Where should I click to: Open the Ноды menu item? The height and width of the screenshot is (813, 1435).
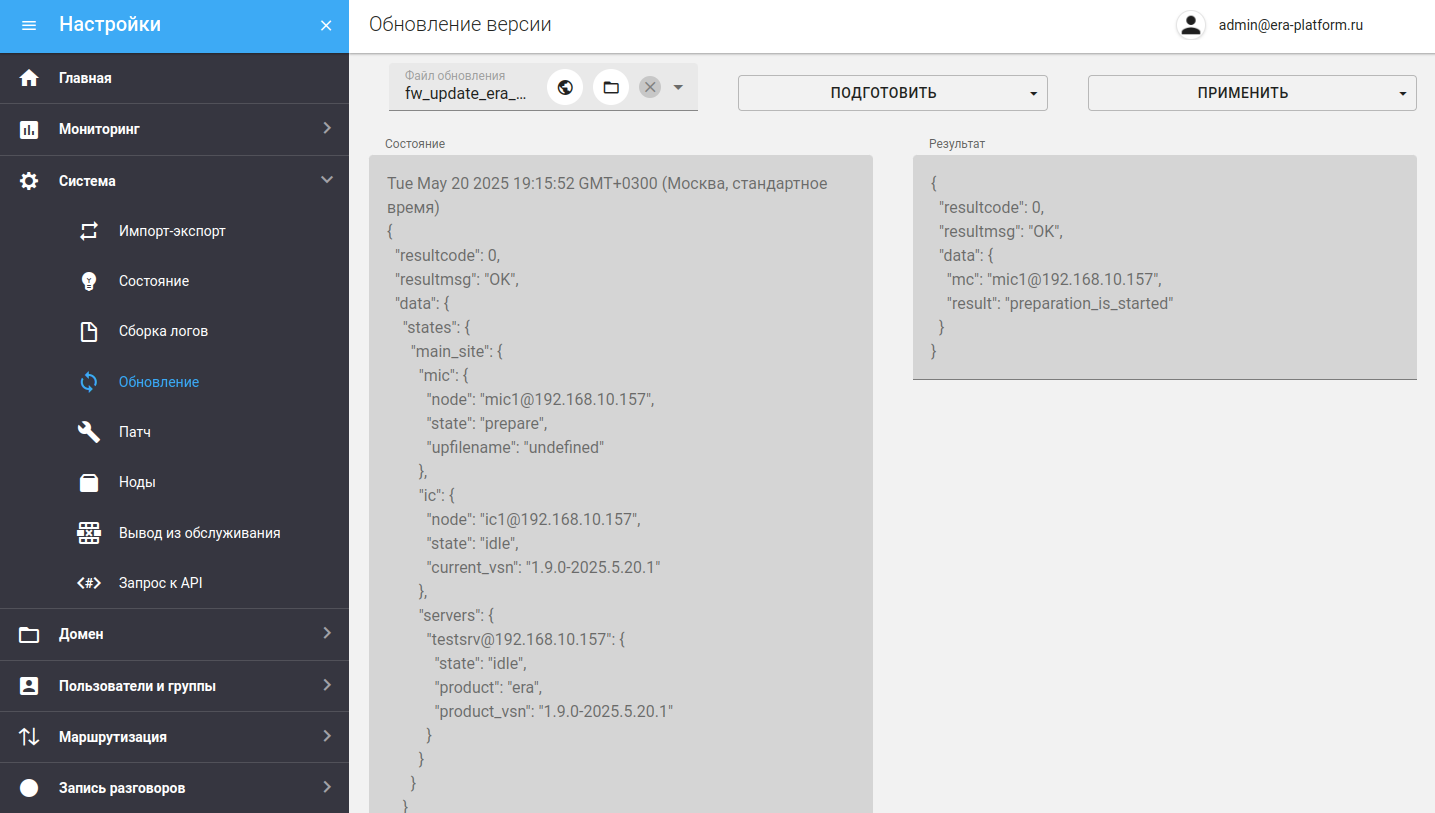(x=137, y=482)
